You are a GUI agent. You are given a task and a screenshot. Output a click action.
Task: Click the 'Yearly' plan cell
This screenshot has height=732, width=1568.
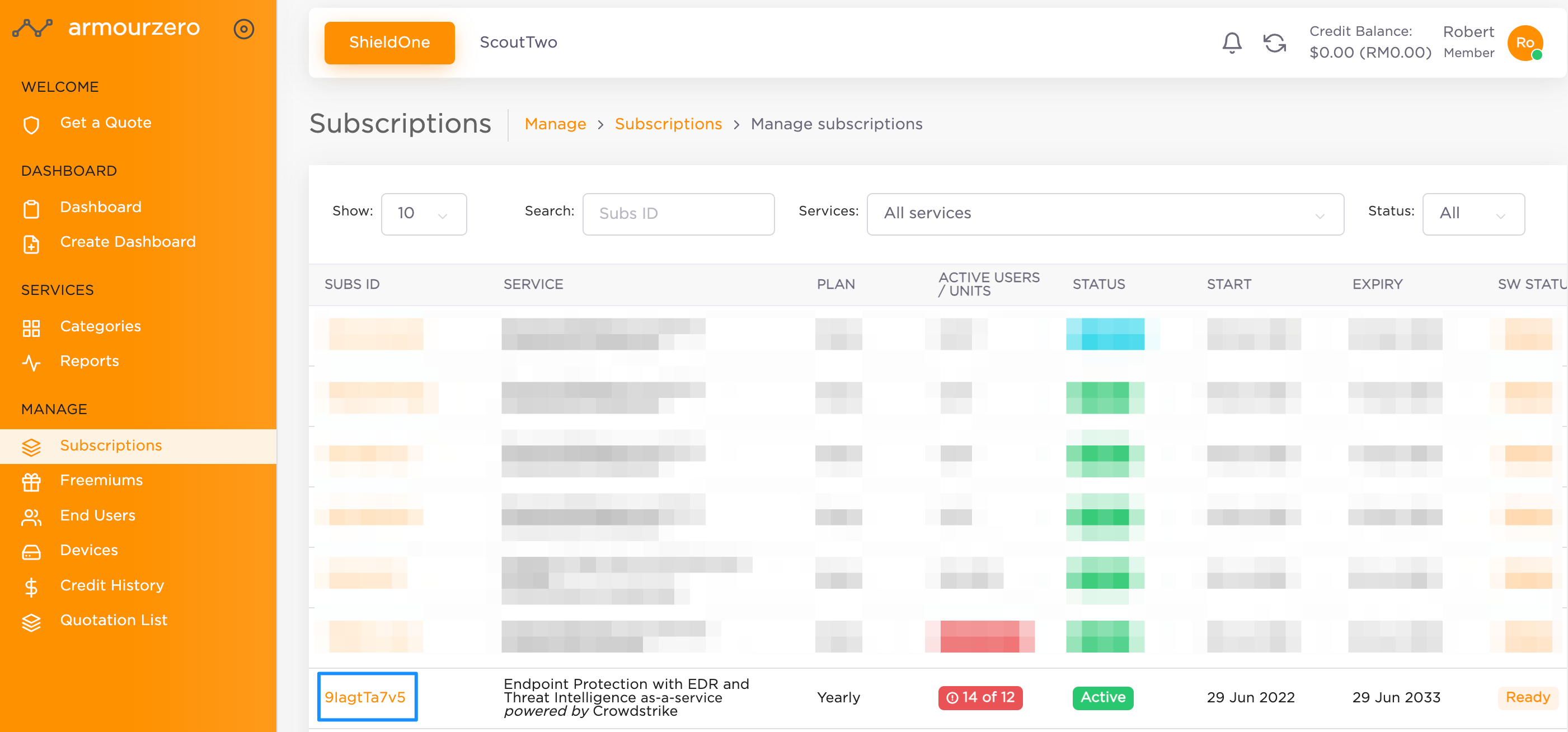tap(838, 697)
